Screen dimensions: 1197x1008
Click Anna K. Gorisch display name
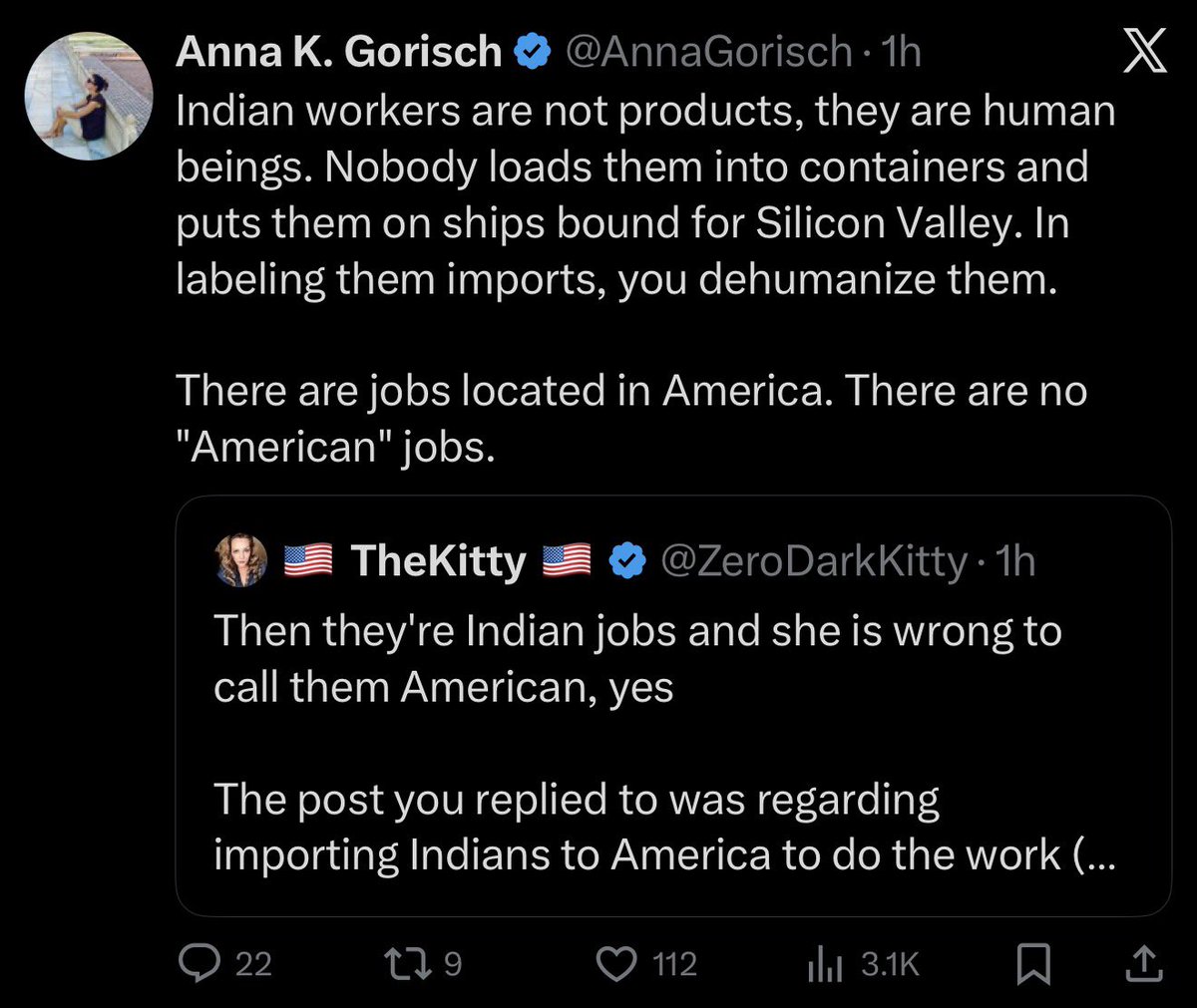[x=338, y=52]
